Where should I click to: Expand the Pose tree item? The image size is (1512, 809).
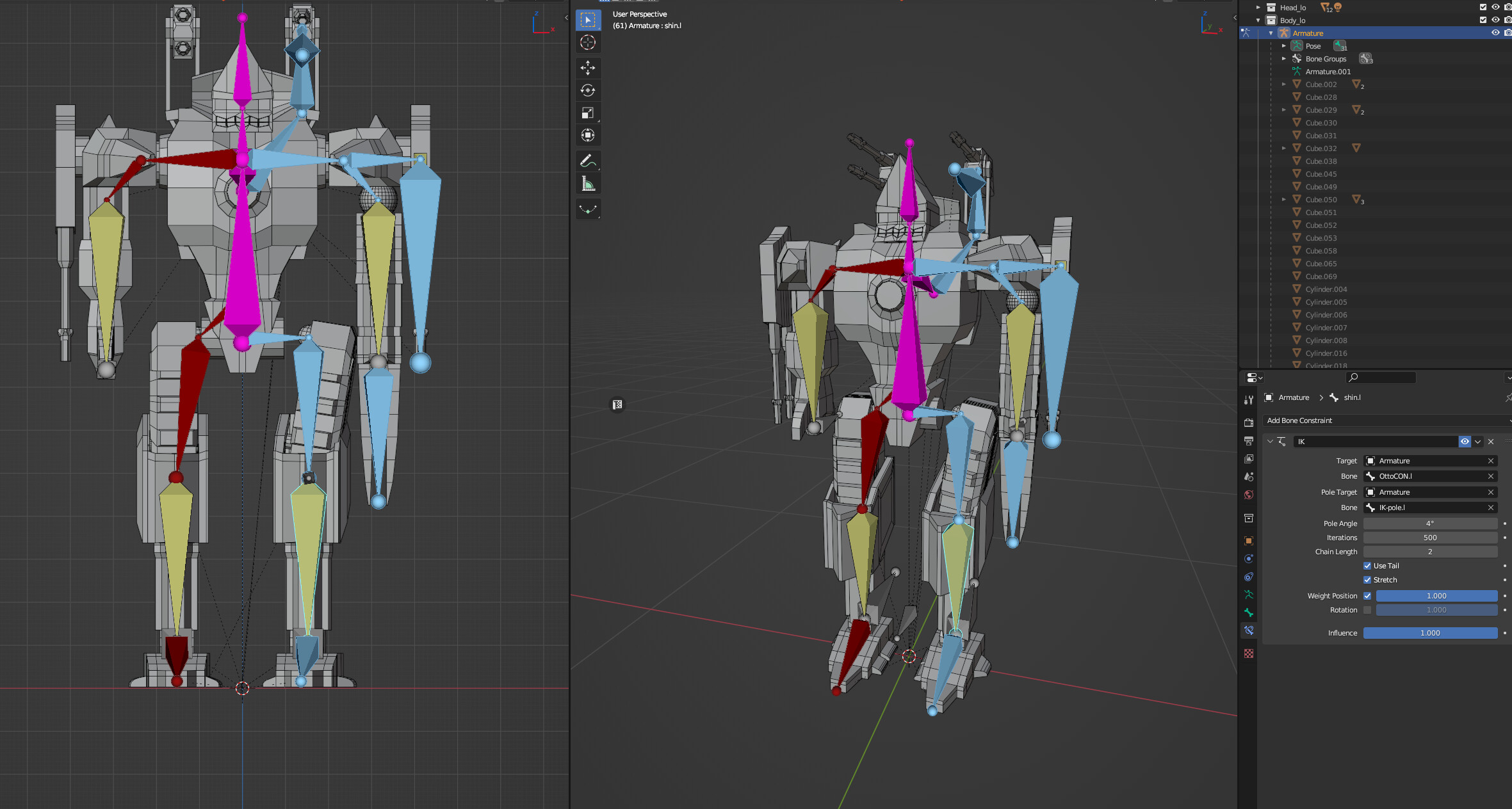(x=1284, y=46)
